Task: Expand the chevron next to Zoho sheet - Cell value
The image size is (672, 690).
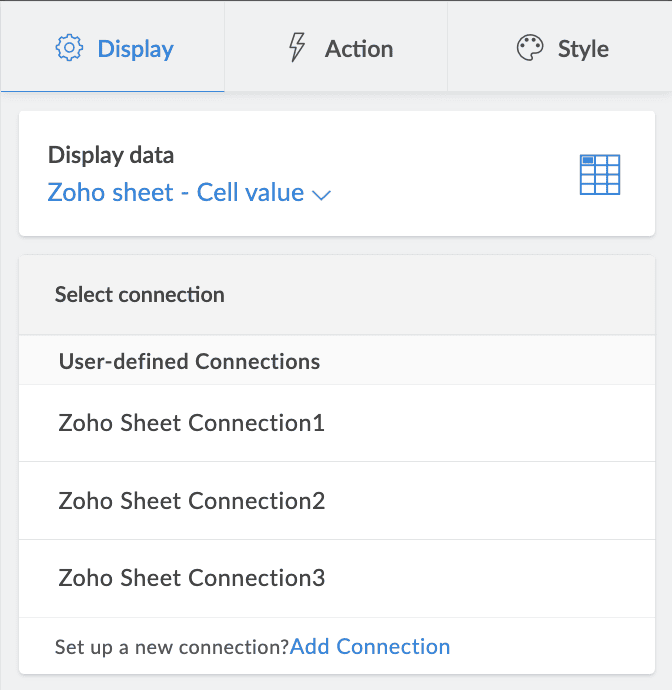Action: tap(322, 195)
